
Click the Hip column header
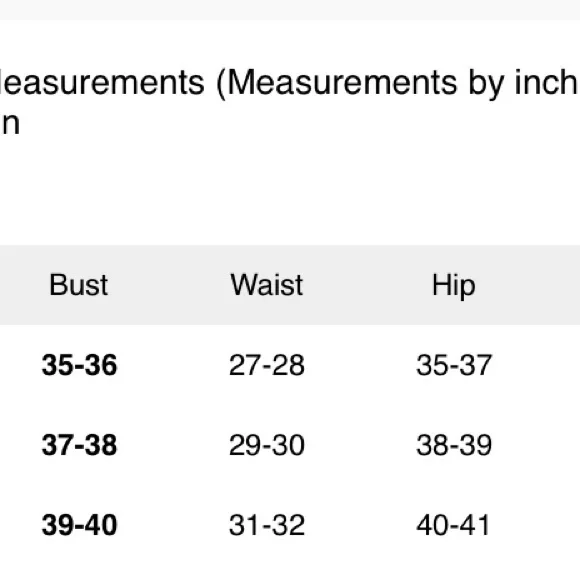pyautogui.click(x=454, y=286)
